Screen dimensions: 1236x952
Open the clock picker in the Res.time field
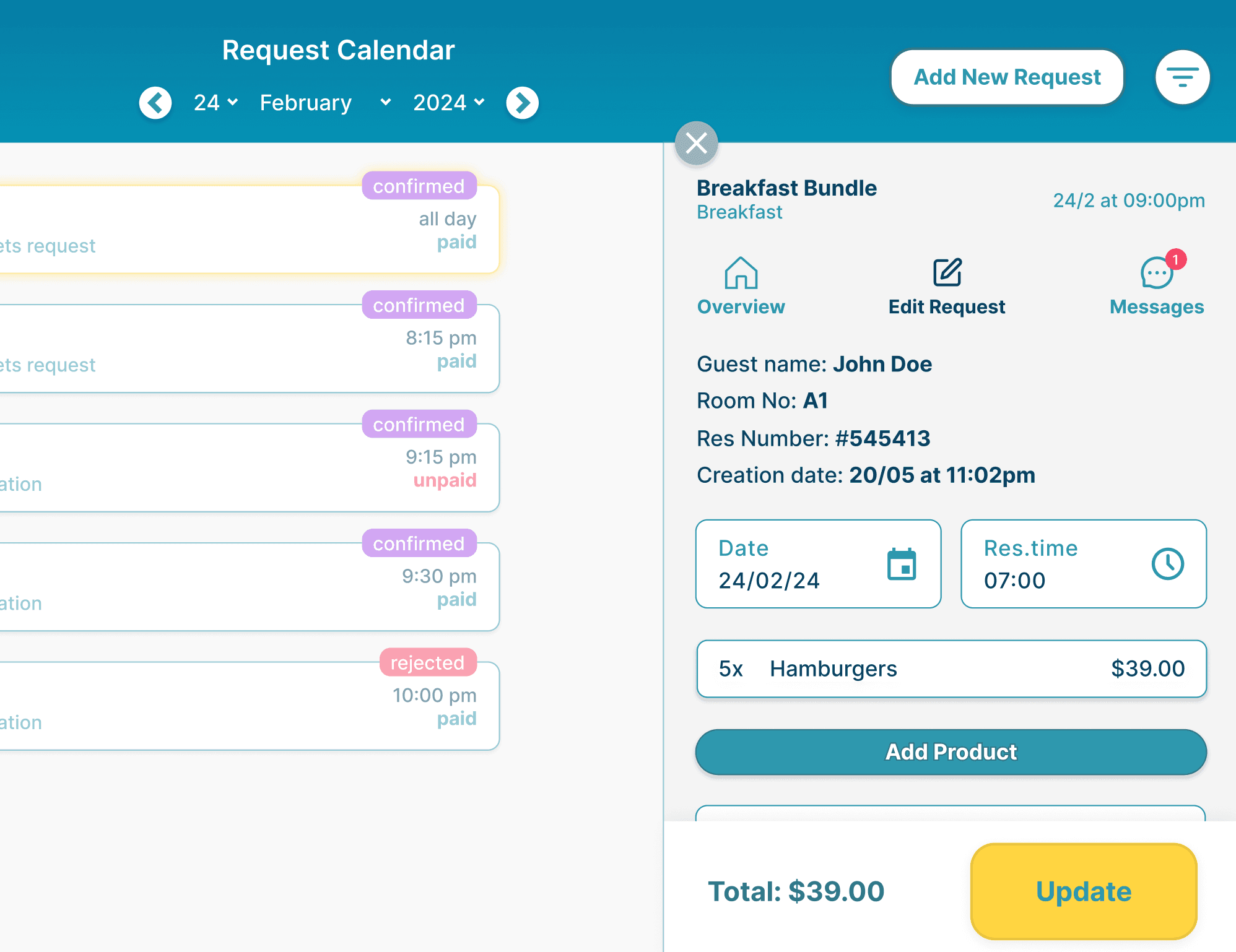[x=1167, y=564]
